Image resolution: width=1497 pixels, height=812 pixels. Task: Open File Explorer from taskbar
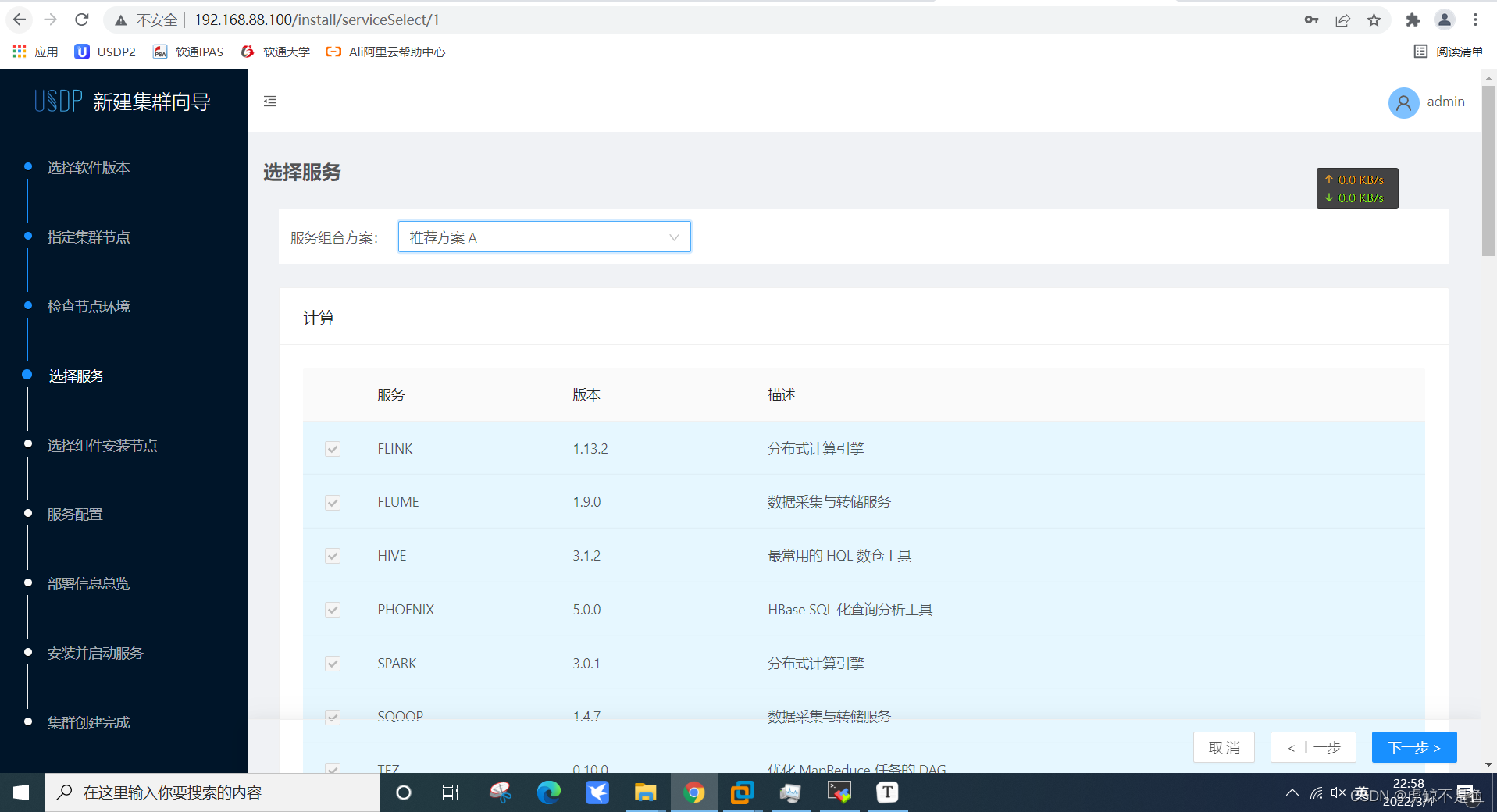click(645, 792)
